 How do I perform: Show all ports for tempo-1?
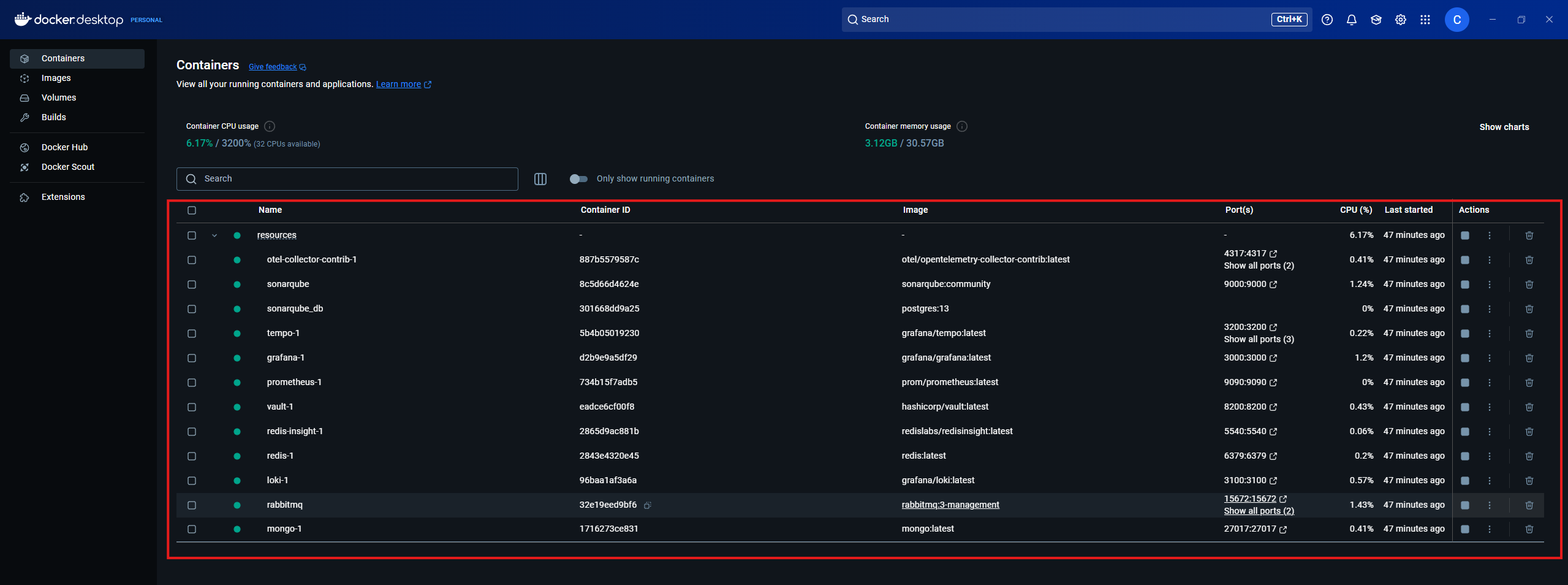[1259, 340]
